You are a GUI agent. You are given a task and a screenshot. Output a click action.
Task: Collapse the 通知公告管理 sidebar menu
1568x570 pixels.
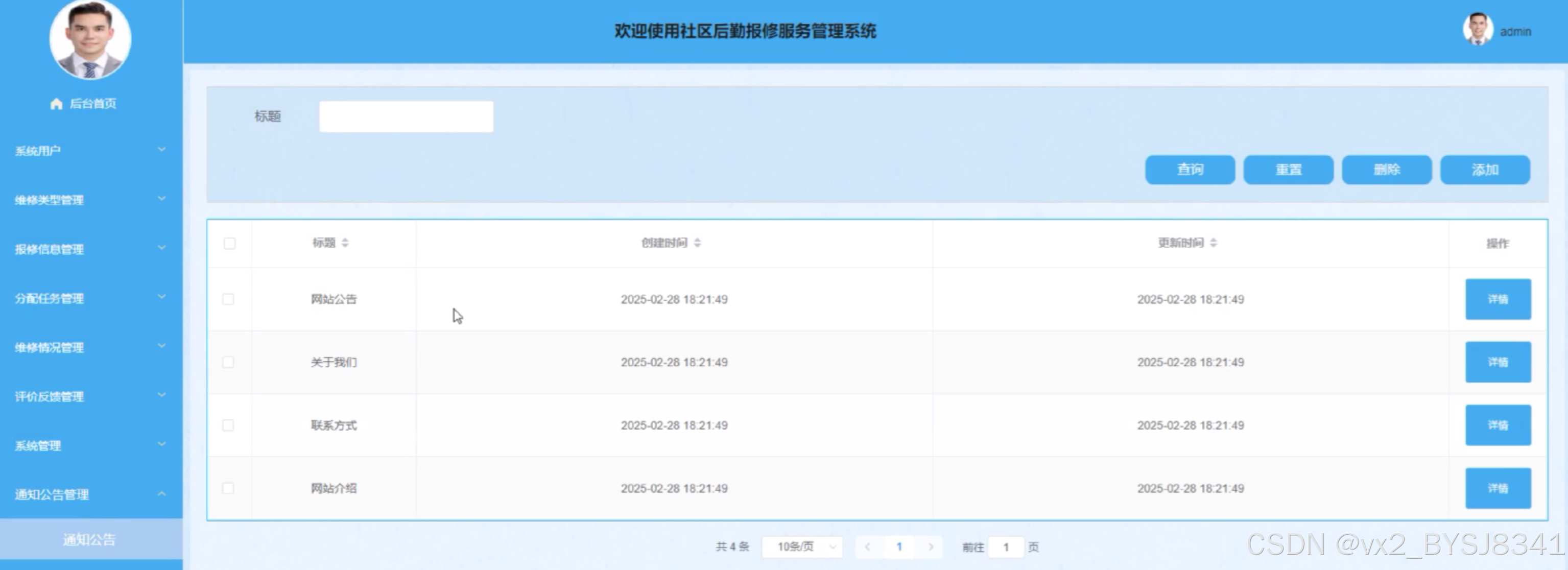[x=90, y=494]
